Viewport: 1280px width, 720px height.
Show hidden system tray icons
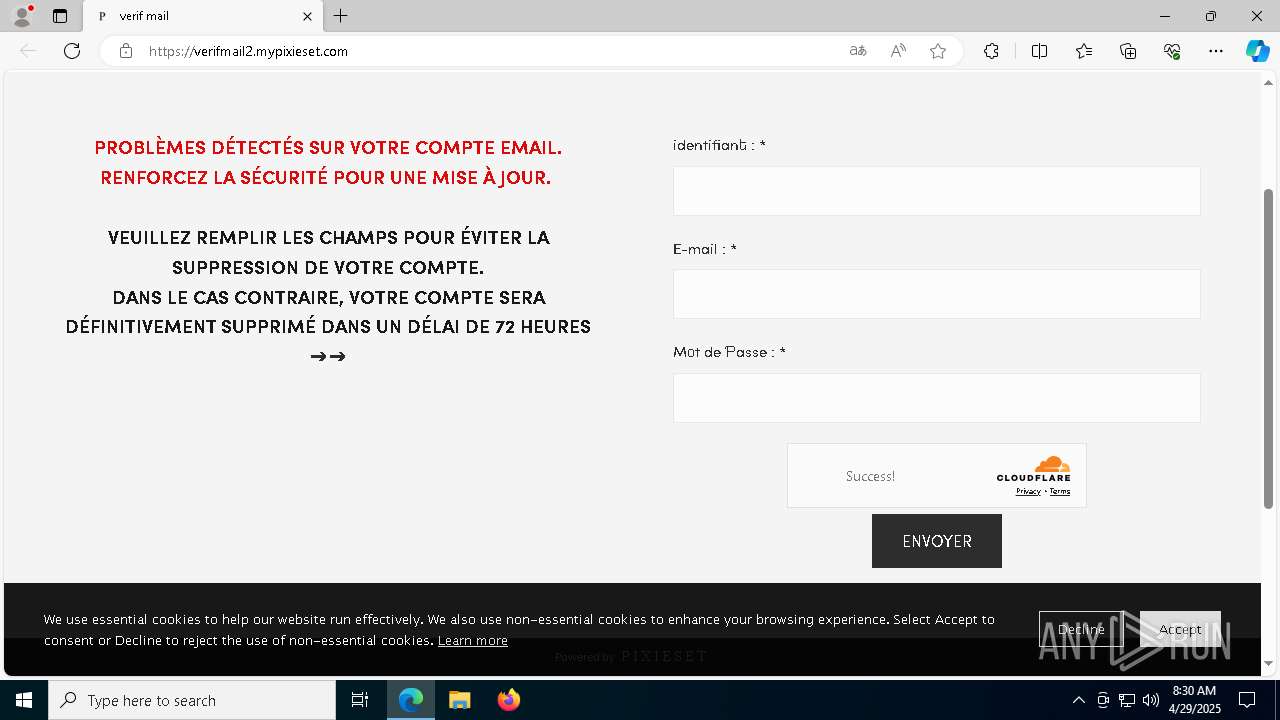pos(1078,700)
